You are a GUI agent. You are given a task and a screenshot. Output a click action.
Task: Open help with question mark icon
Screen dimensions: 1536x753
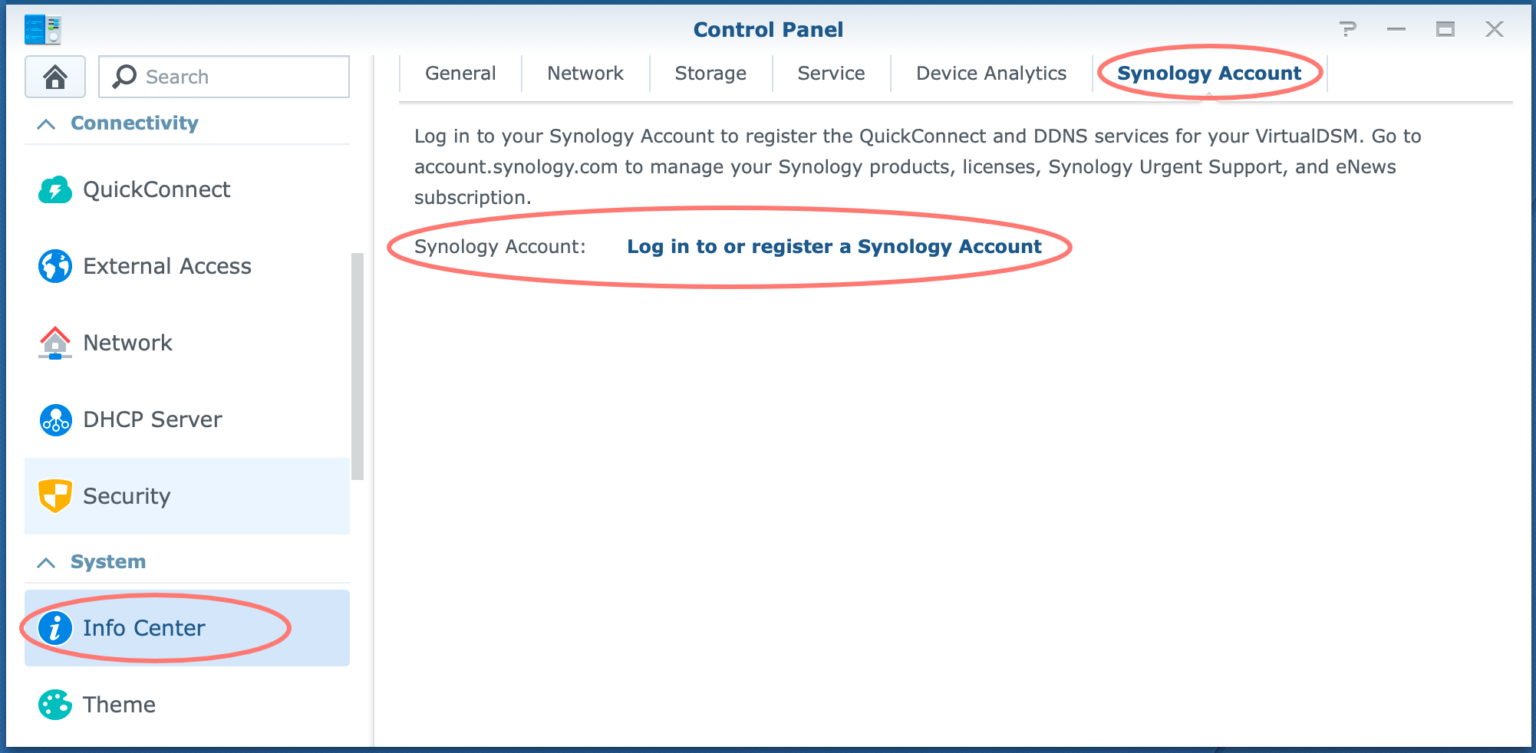(1348, 30)
